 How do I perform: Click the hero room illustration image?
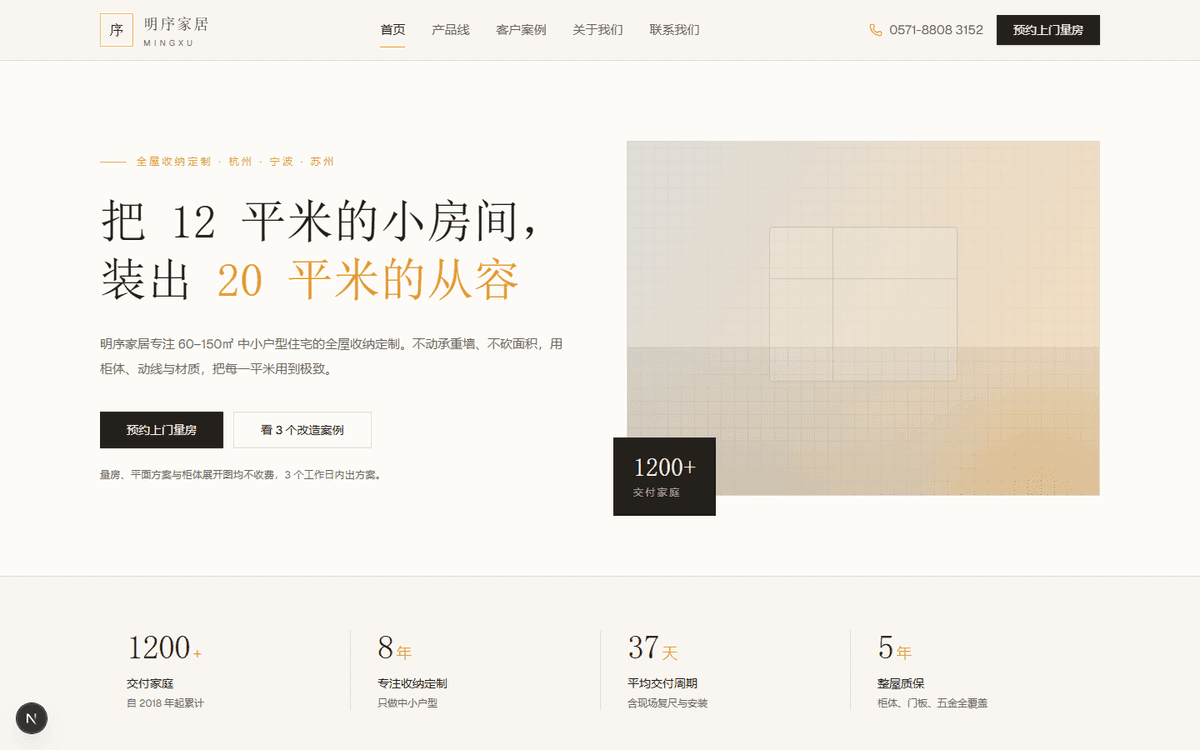[x=863, y=318]
